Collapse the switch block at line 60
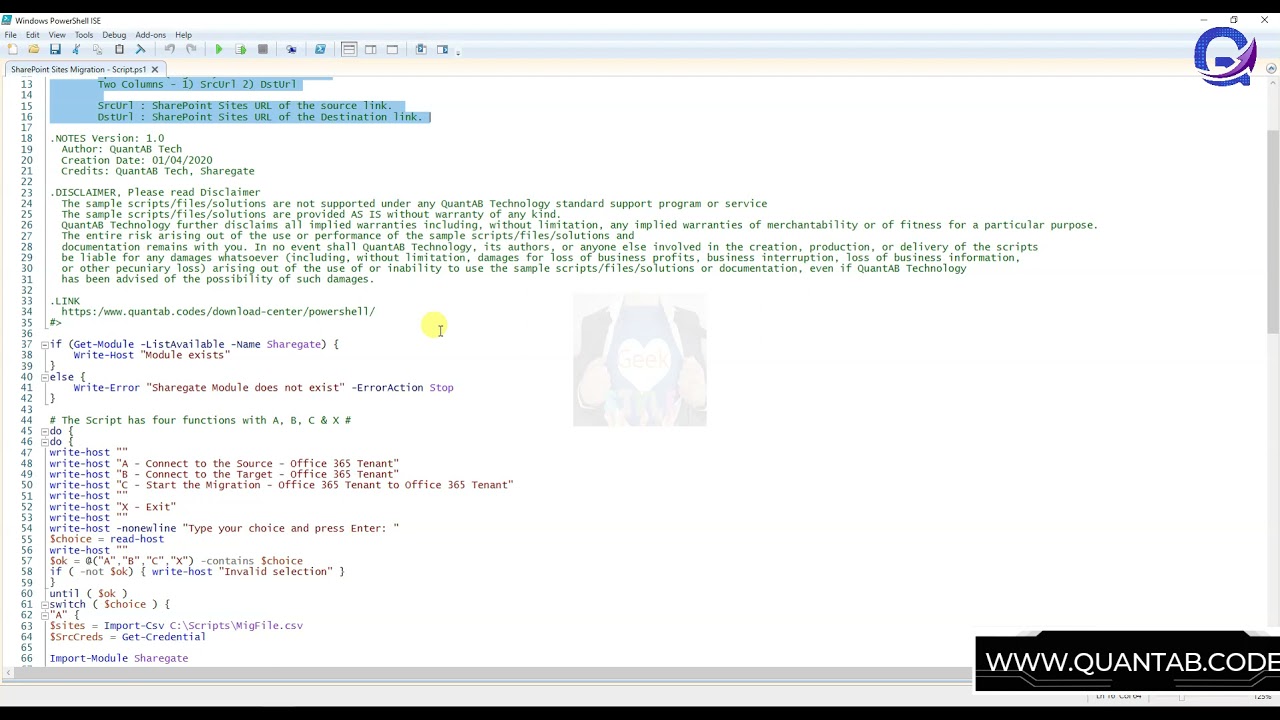Image resolution: width=1280 pixels, height=720 pixels. pos(44,604)
